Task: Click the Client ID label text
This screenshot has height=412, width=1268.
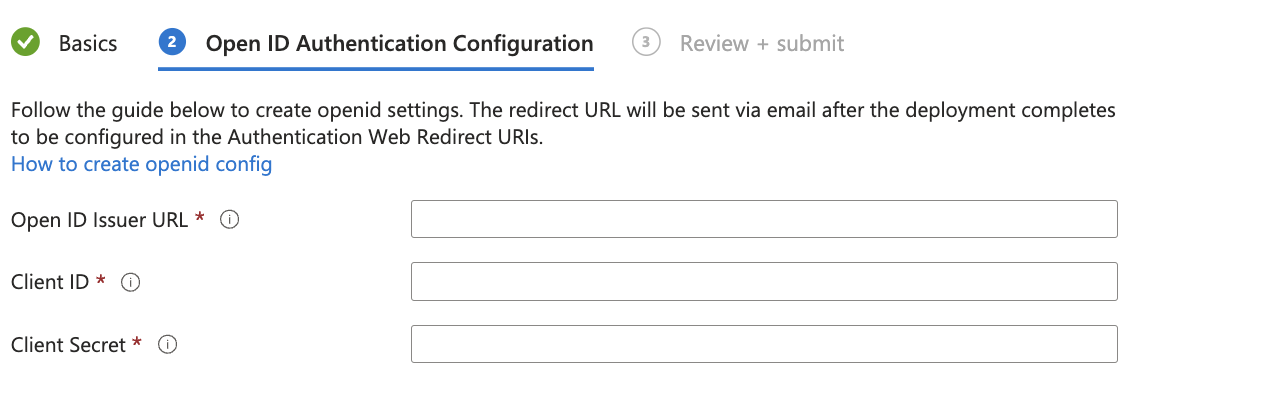Action: (51, 283)
